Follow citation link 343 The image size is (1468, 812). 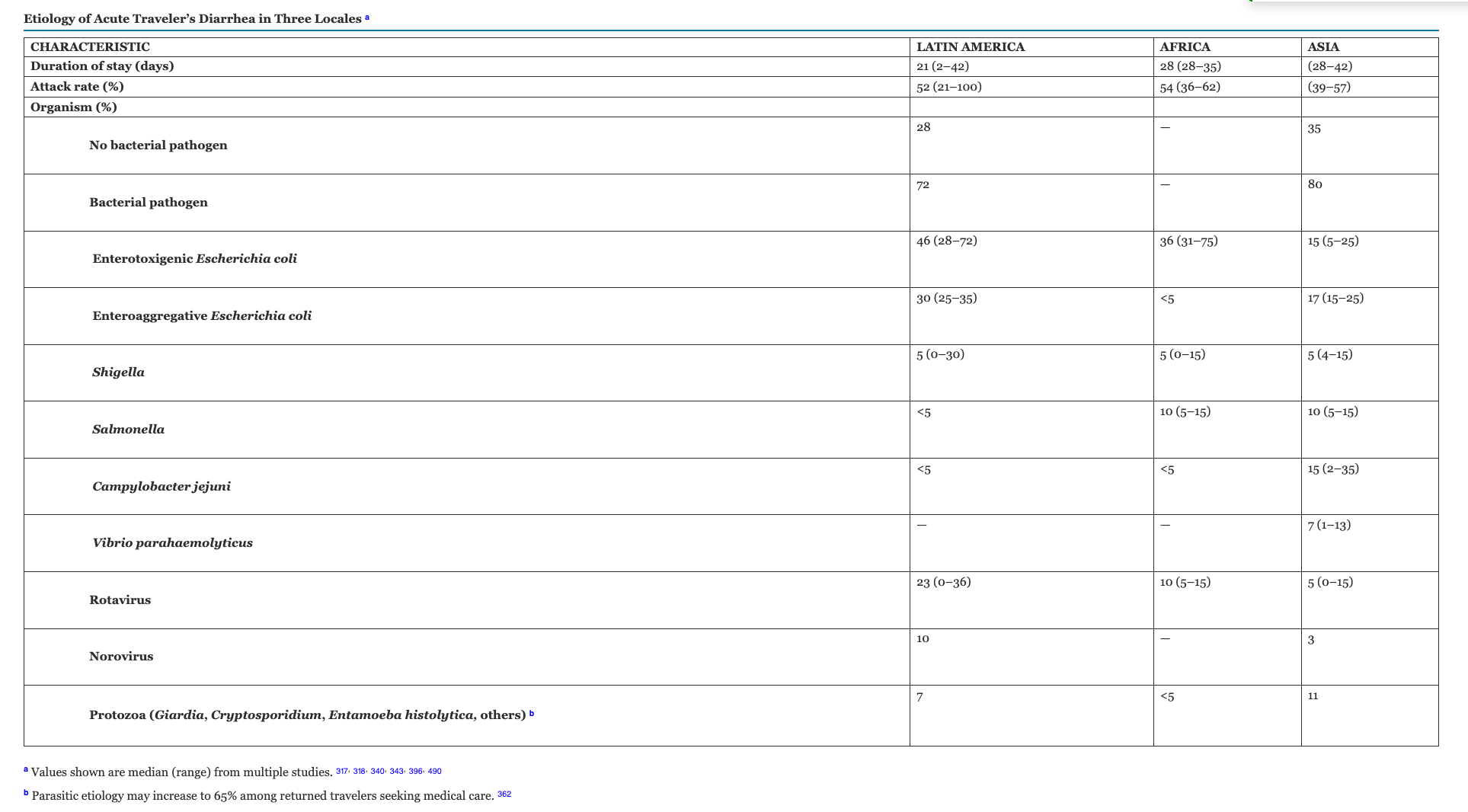click(x=396, y=771)
